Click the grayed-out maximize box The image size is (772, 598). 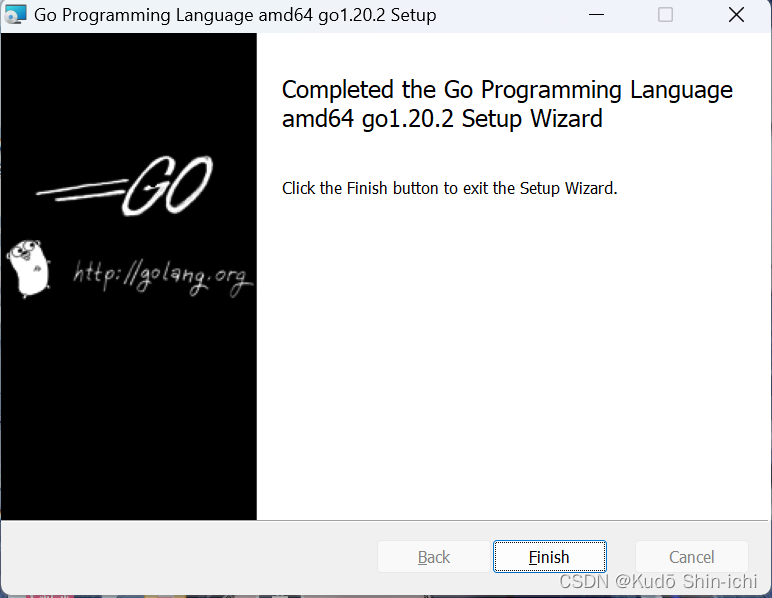click(x=665, y=15)
